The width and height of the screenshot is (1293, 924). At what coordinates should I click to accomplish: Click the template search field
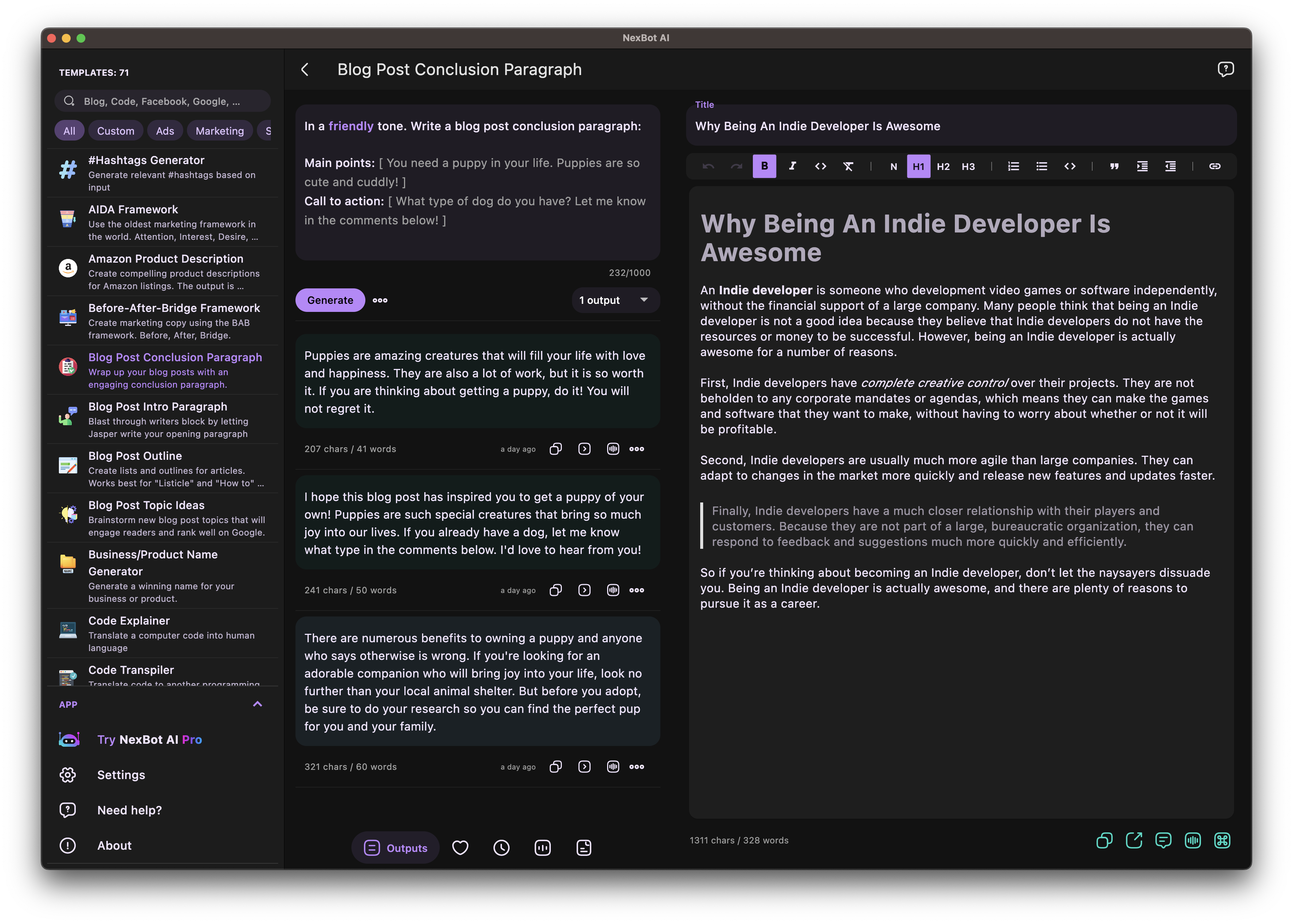tap(162, 101)
